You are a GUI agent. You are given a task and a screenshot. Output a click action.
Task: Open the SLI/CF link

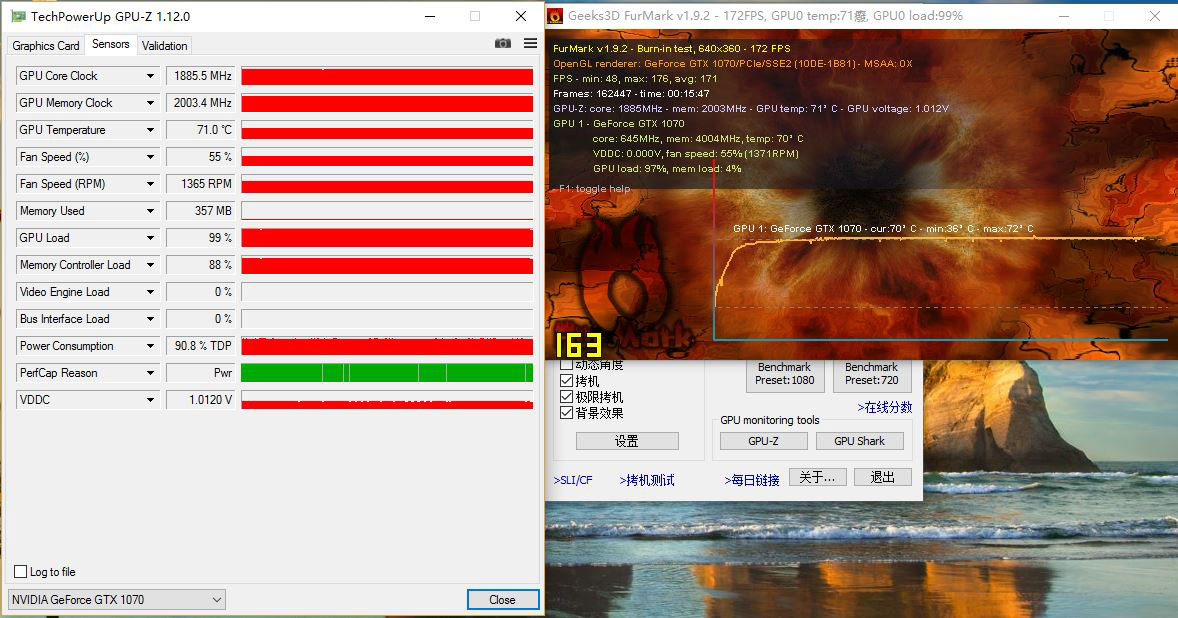(573, 480)
